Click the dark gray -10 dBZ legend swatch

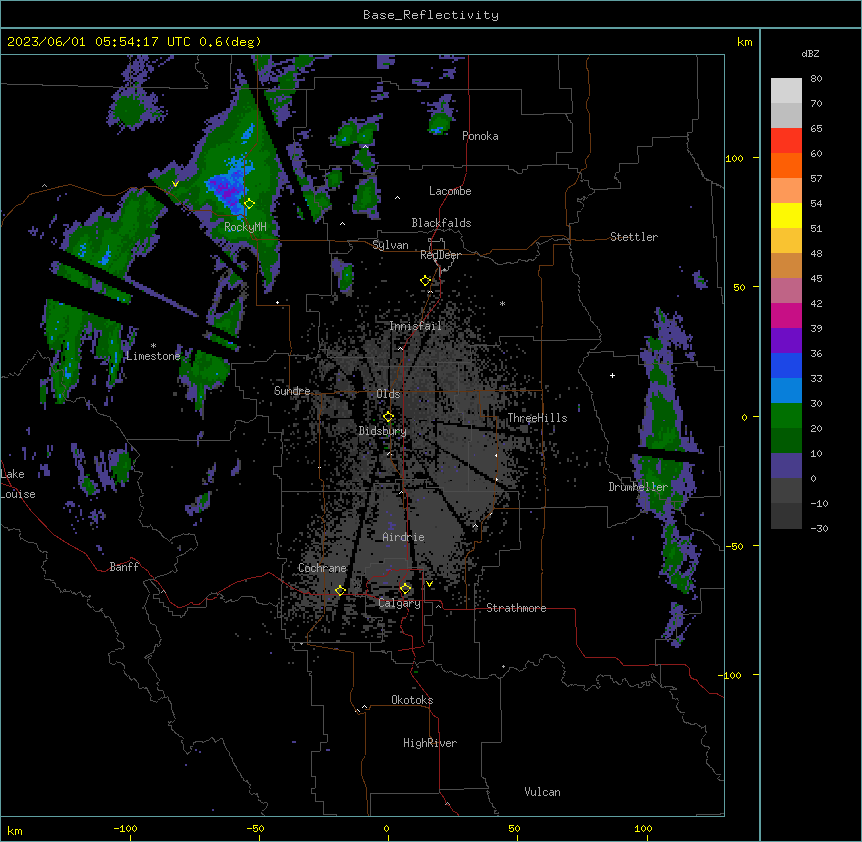[786, 516]
